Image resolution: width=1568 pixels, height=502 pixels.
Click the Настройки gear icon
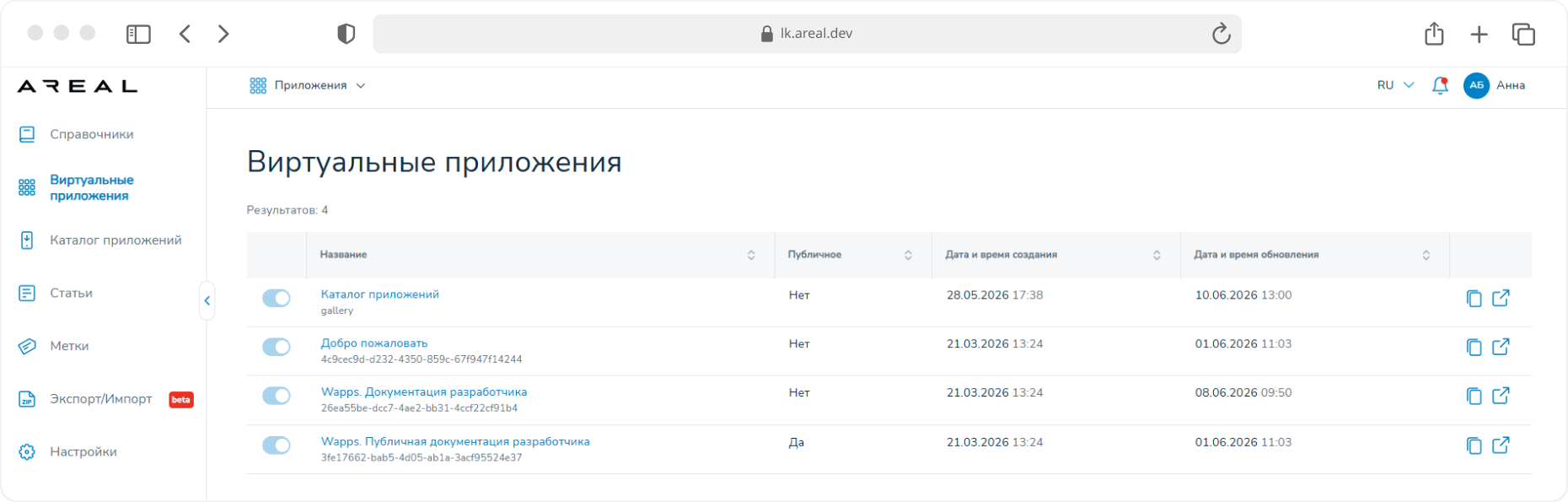click(x=27, y=452)
